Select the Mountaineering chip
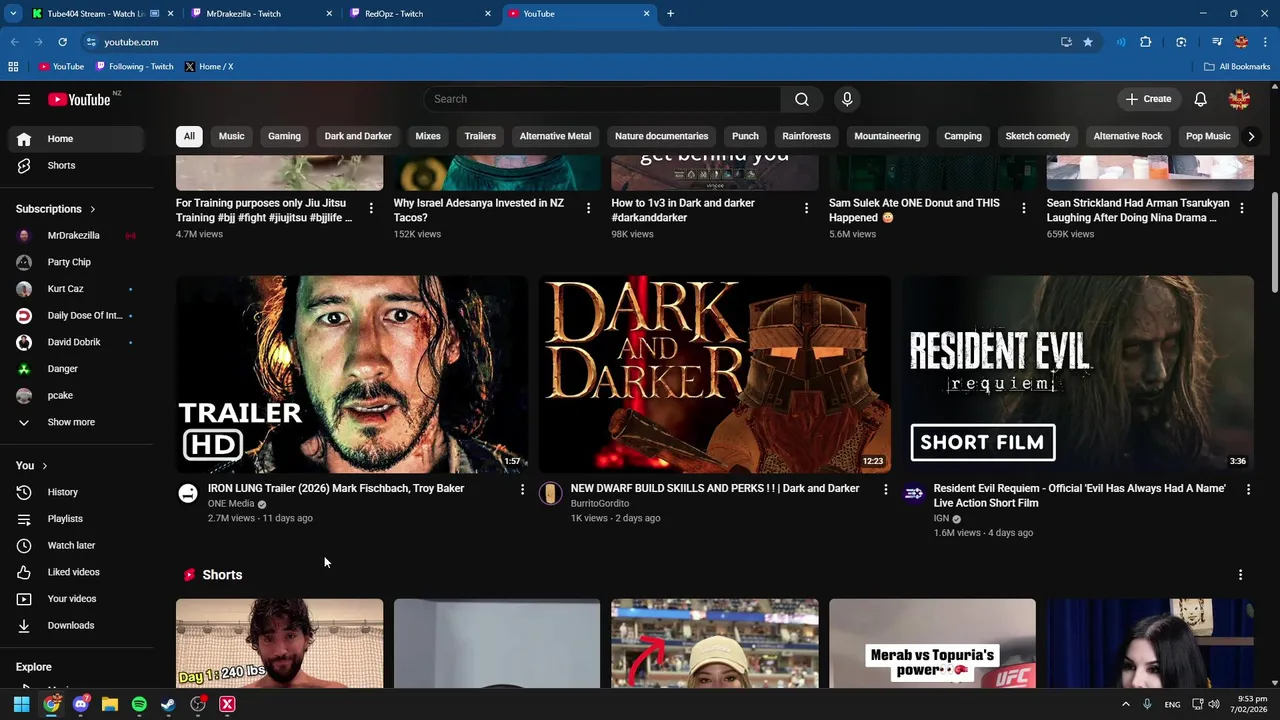This screenshot has width=1280, height=720. (887, 136)
